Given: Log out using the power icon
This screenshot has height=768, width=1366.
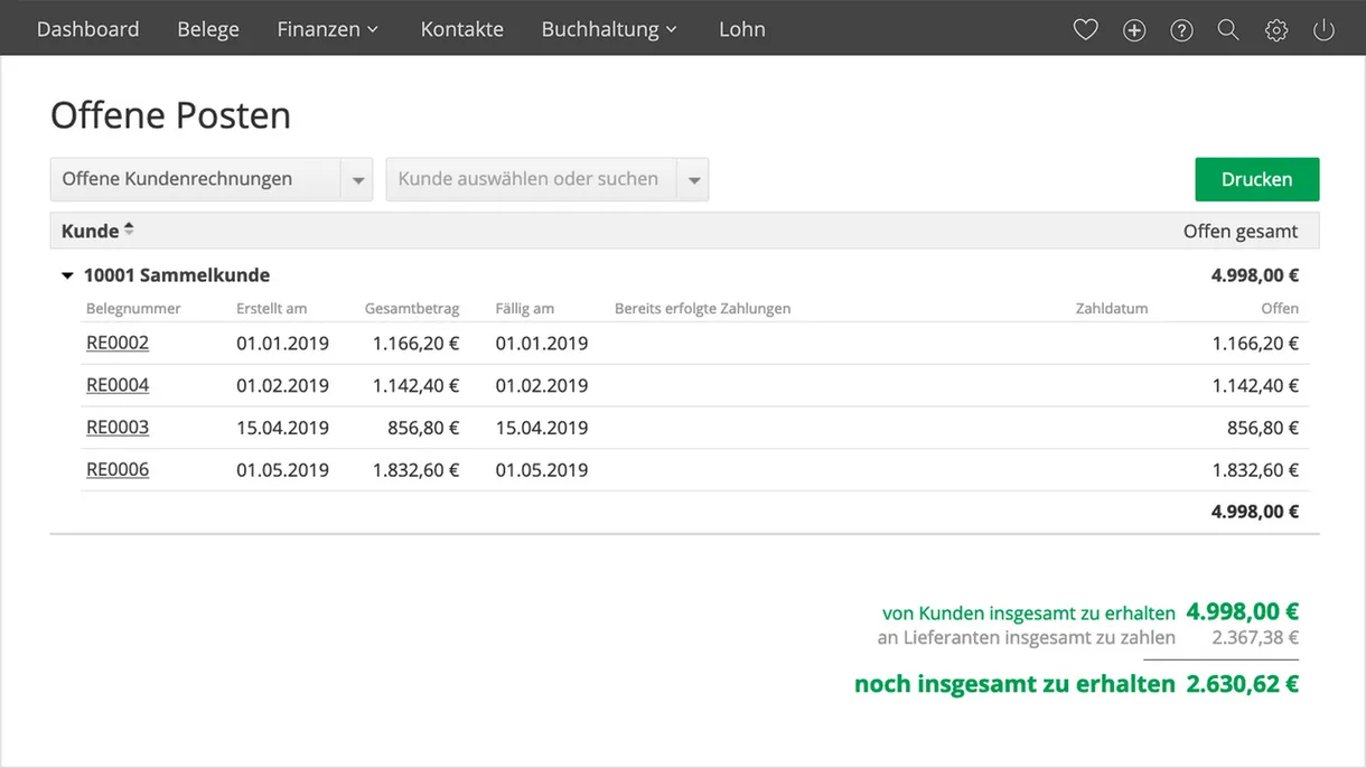Looking at the screenshot, I should (x=1324, y=30).
